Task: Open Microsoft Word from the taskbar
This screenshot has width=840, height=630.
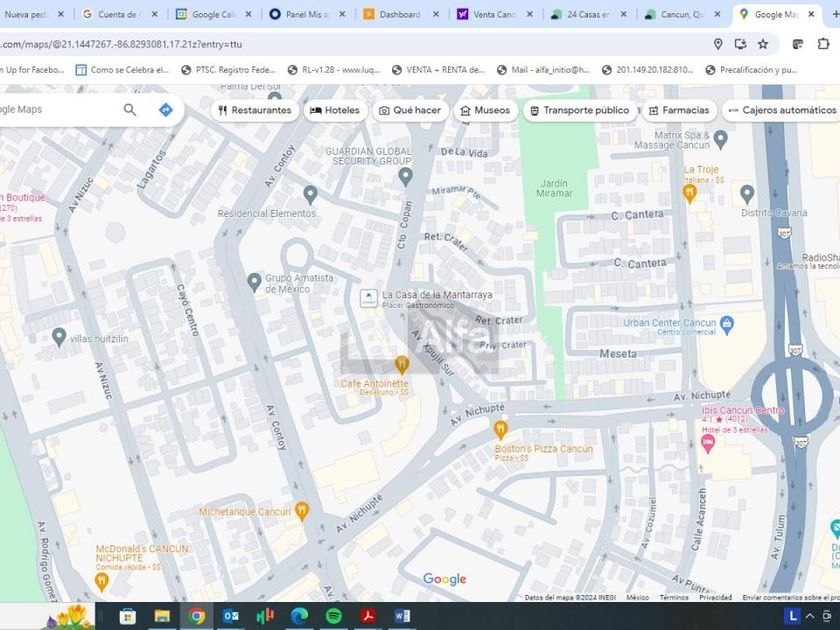Action: point(402,616)
